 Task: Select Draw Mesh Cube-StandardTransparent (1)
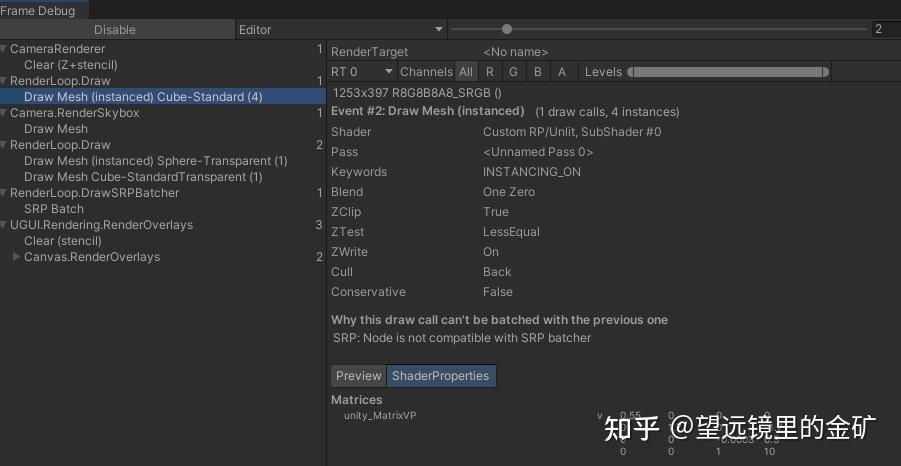point(143,177)
